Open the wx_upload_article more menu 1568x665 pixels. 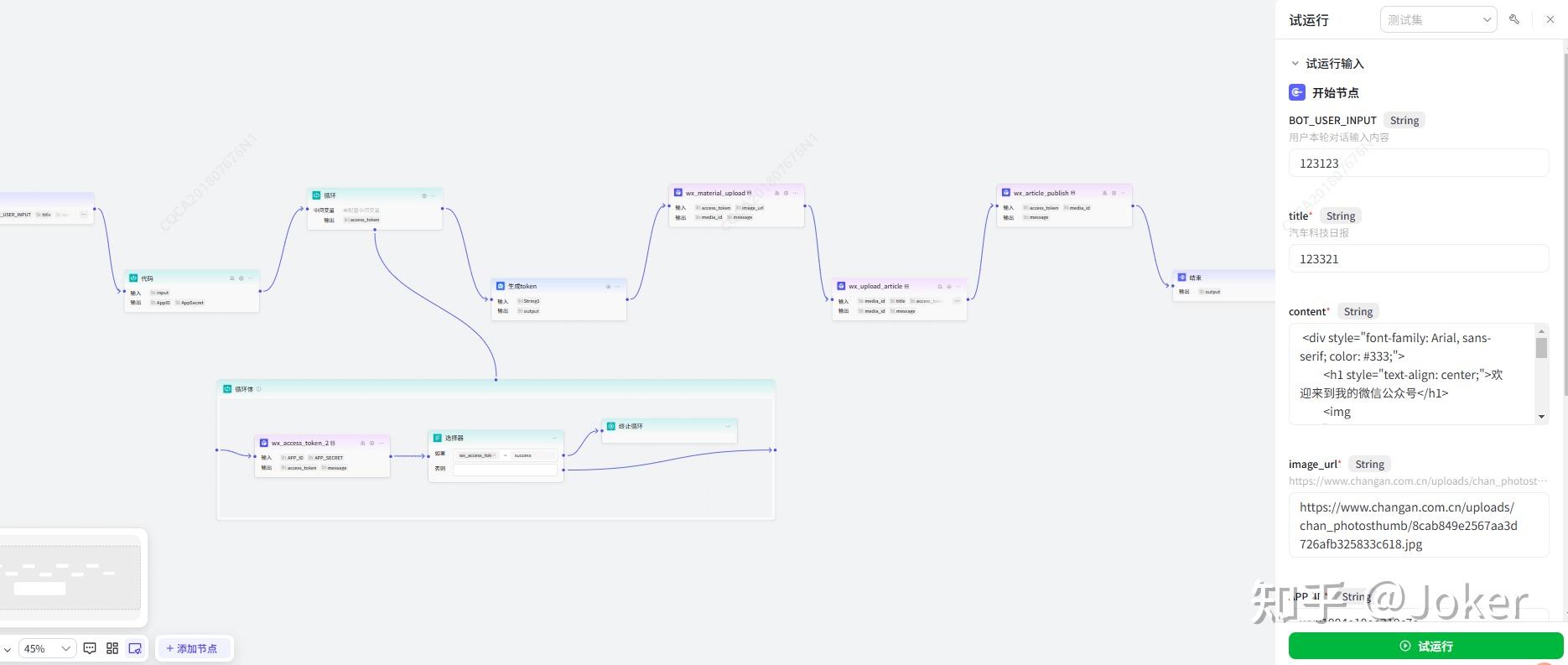pyautogui.click(x=958, y=286)
